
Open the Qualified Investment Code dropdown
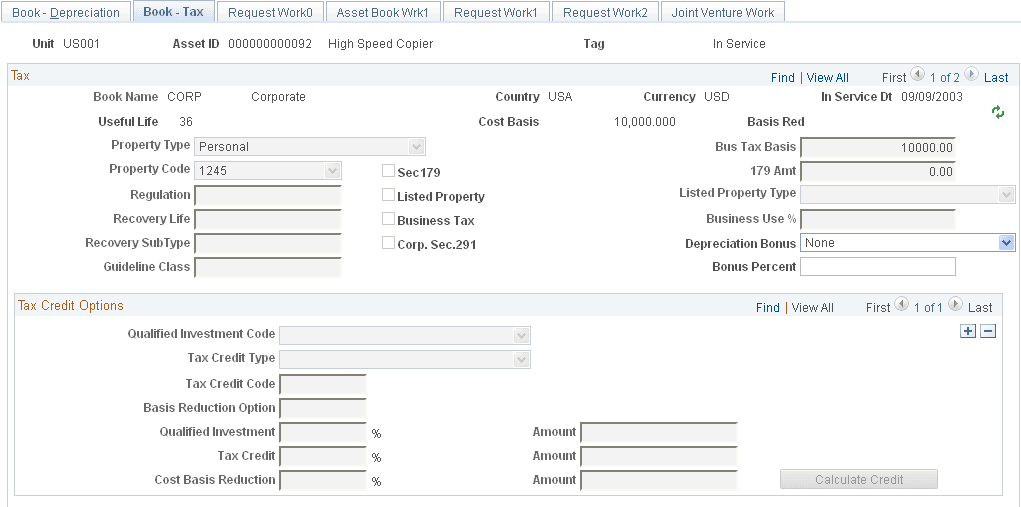click(405, 335)
